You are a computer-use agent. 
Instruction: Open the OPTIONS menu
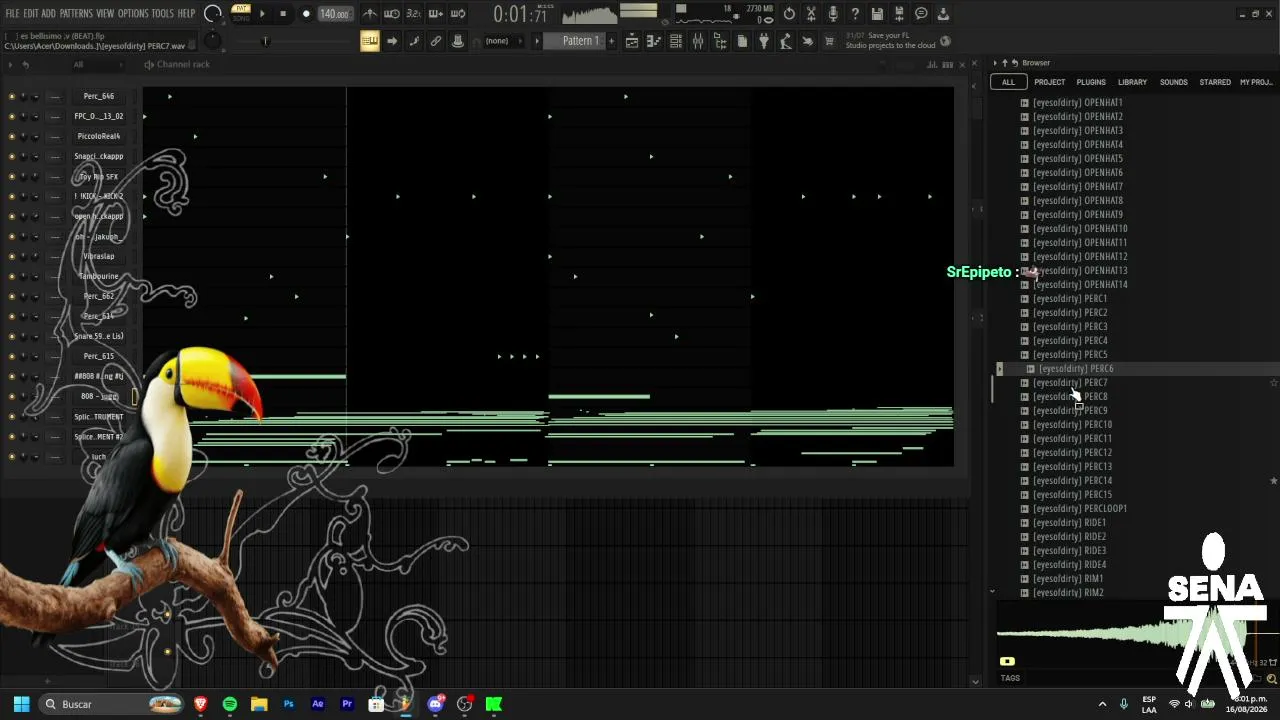[133, 14]
